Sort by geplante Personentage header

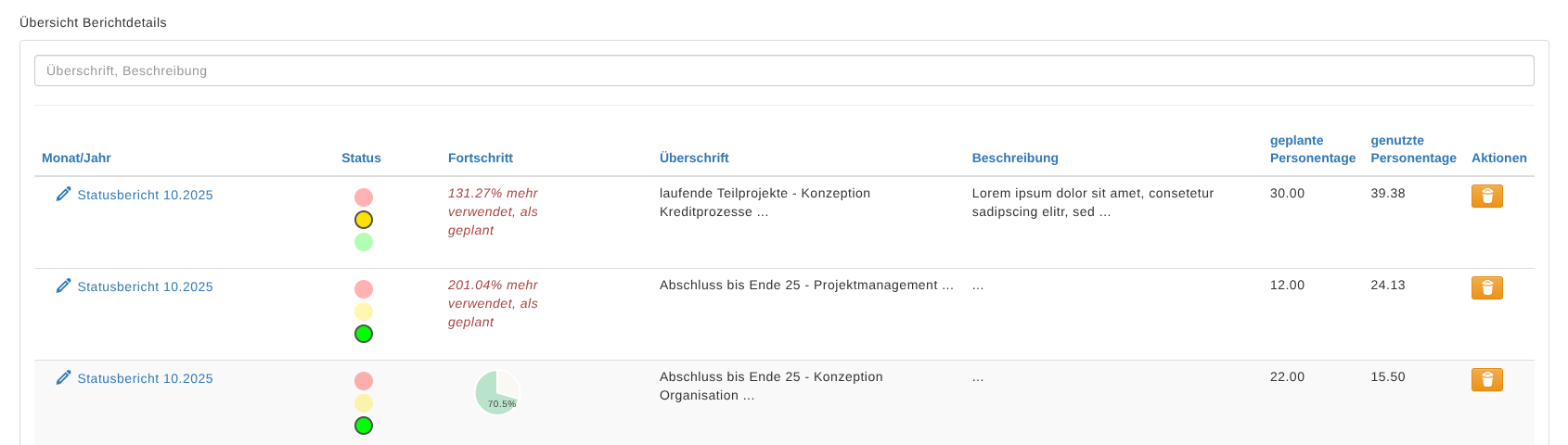[x=1312, y=149]
